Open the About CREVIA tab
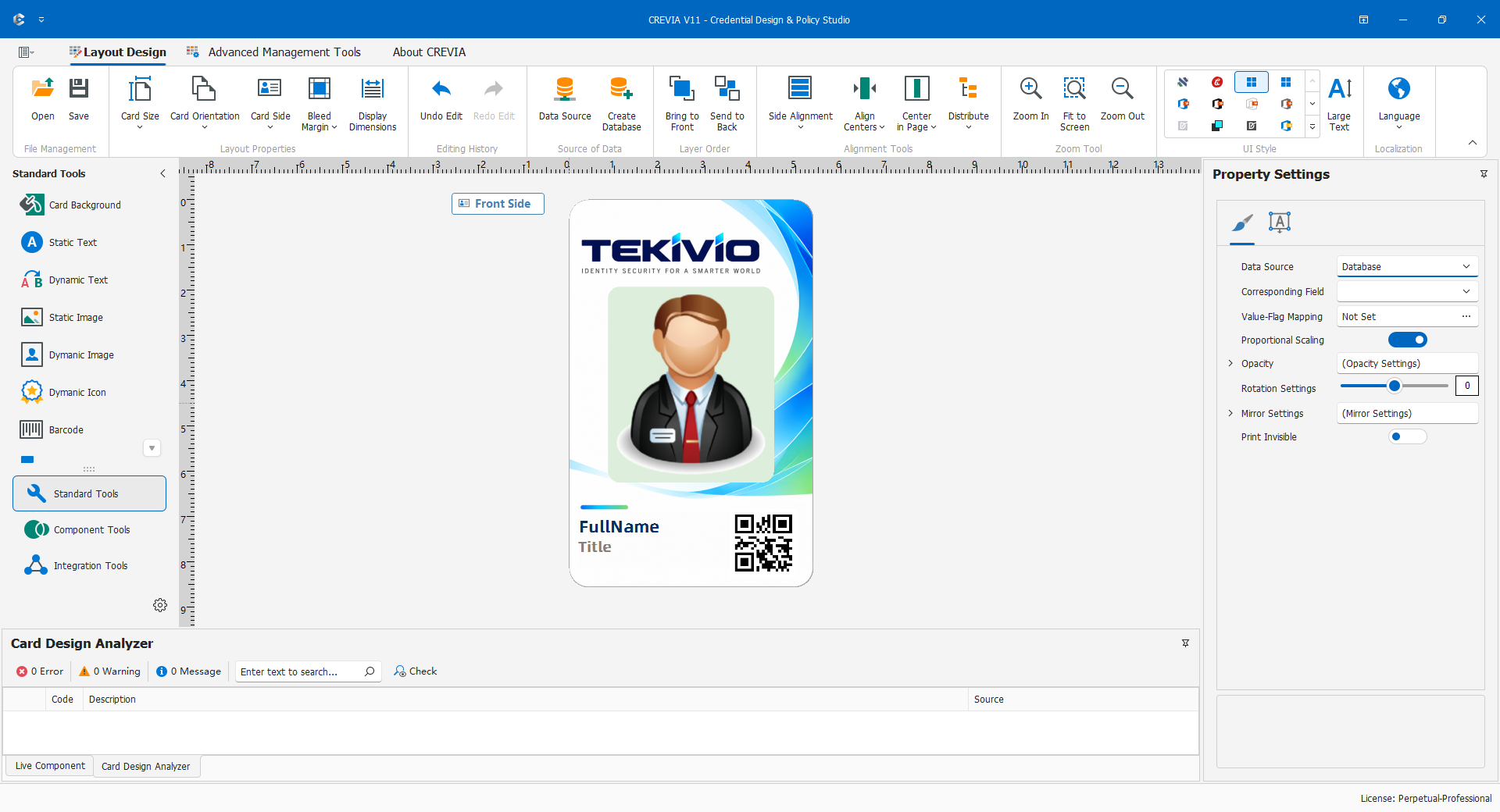 pyautogui.click(x=429, y=52)
